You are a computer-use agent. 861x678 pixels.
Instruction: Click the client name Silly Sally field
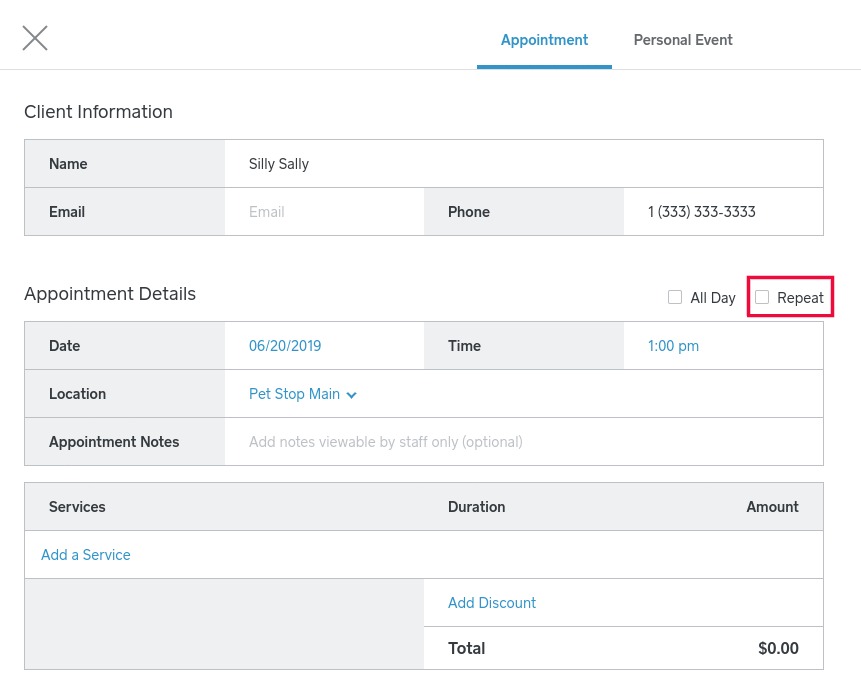(523, 164)
